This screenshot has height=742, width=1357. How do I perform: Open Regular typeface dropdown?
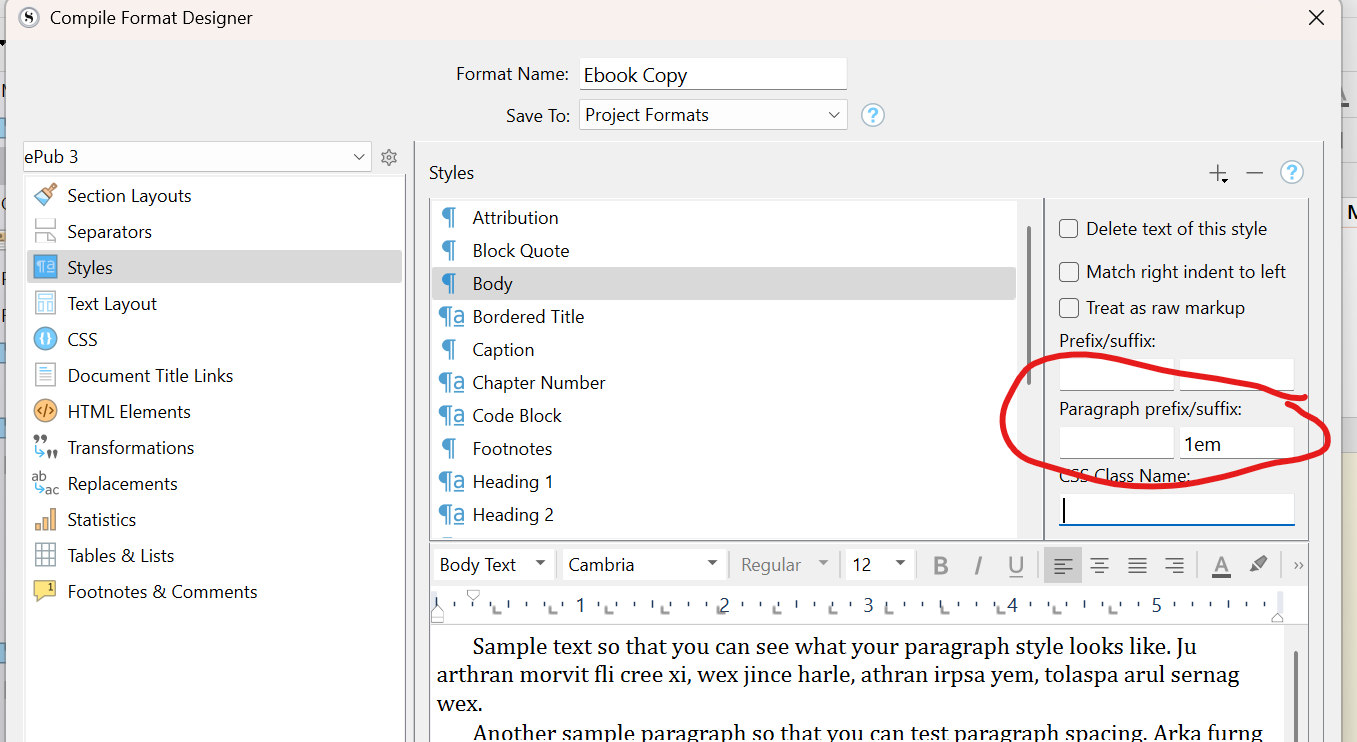pos(785,565)
